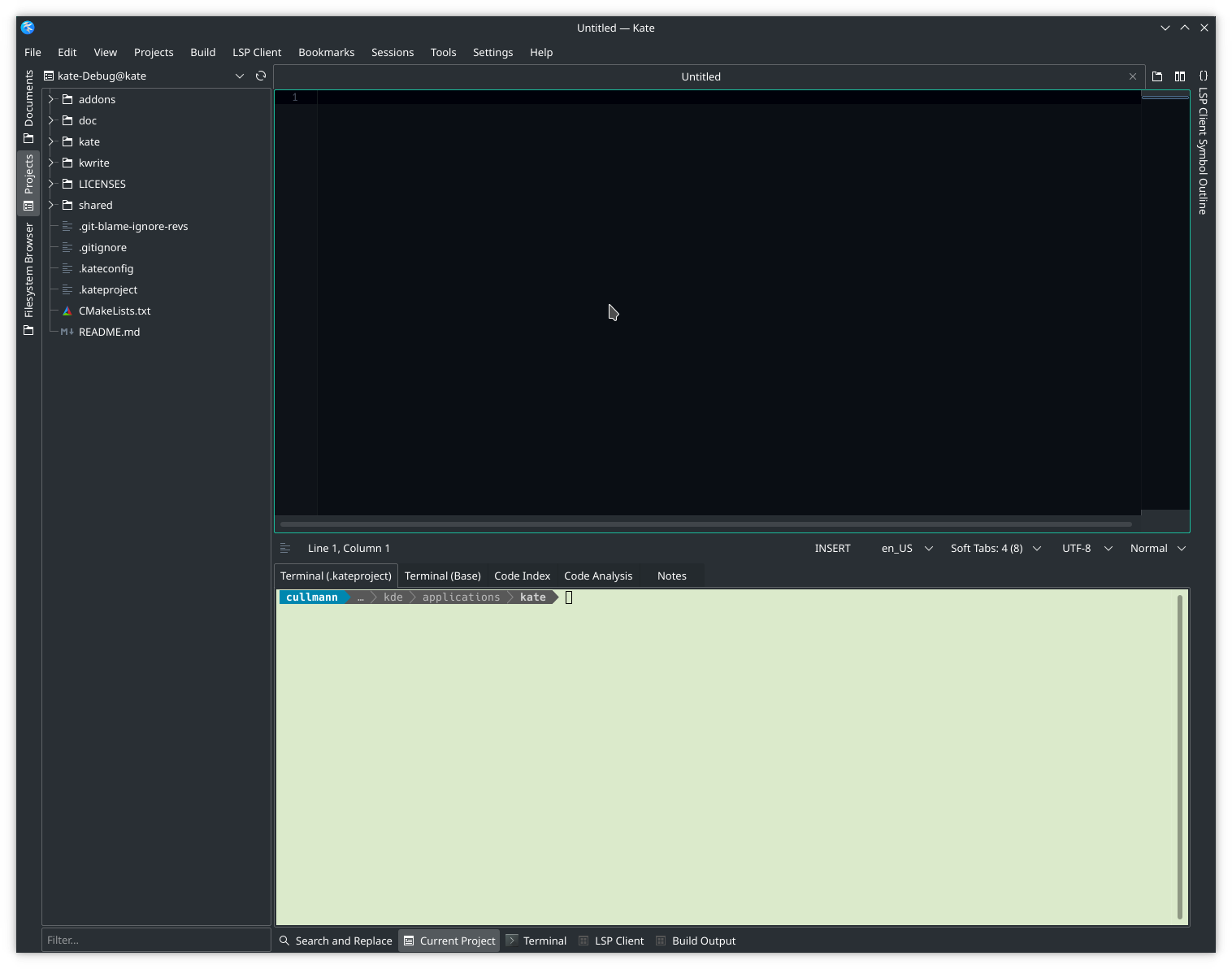The width and height of the screenshot is (1232, 969).
Task: Click the README.md markdown icon
Action: coord(67,332)
